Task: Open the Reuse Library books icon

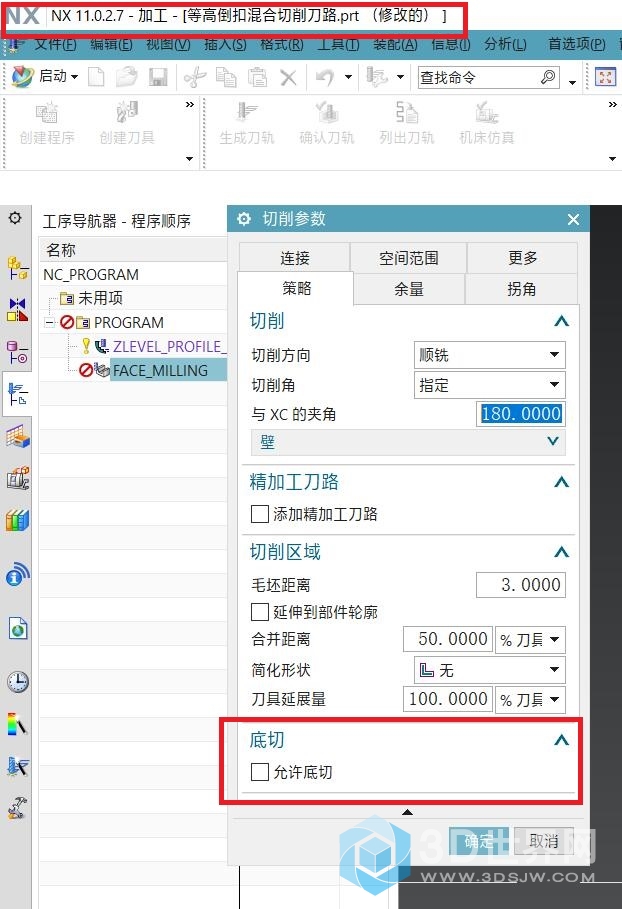Action: 17,520
